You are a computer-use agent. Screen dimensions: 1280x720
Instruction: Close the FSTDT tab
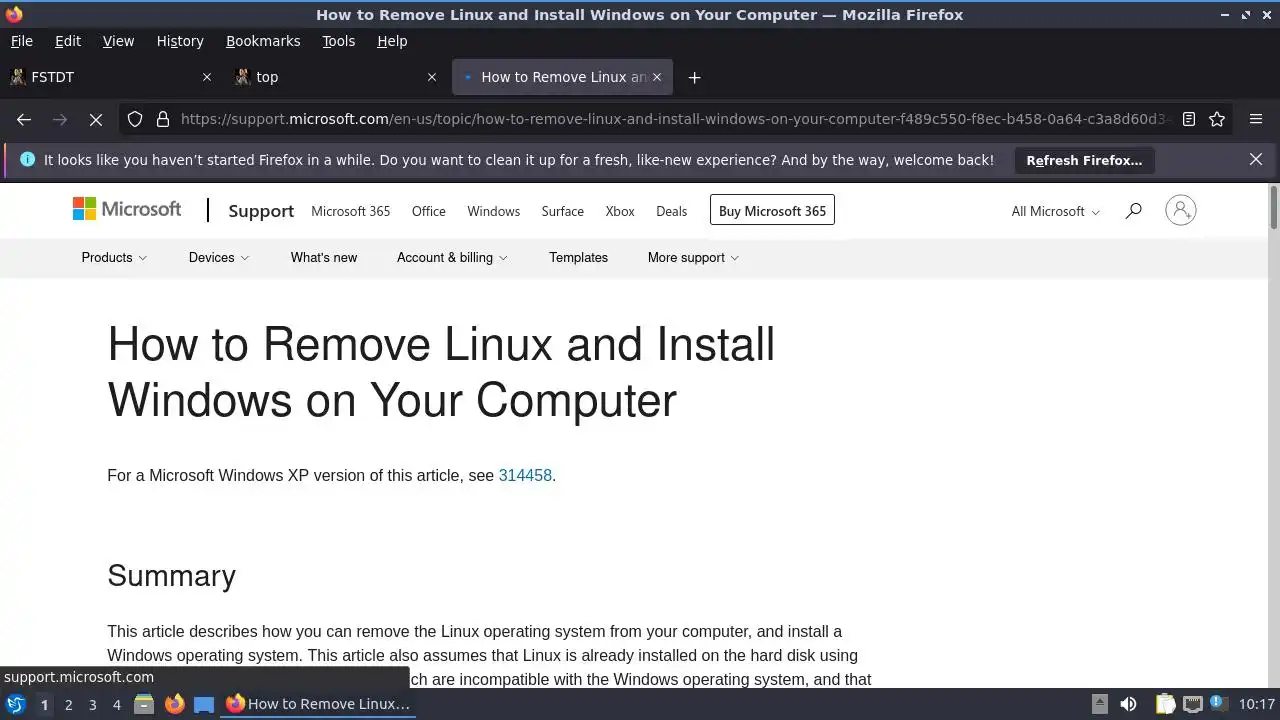(207, 77)
